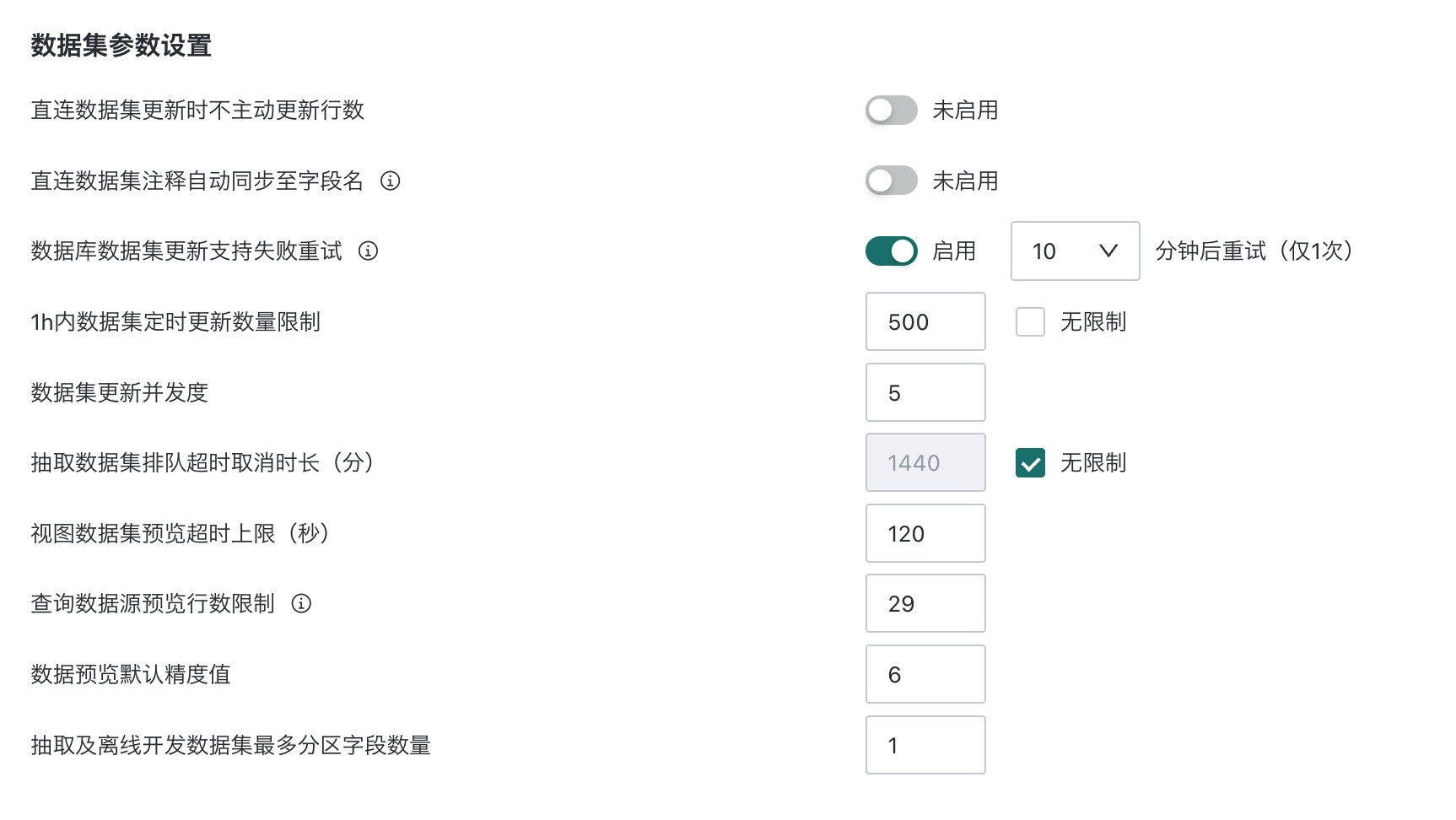Click 未启用 label of the first toggle
Image resolution: width=1456 pixels, height=820 pixels.
click(965, 110)
